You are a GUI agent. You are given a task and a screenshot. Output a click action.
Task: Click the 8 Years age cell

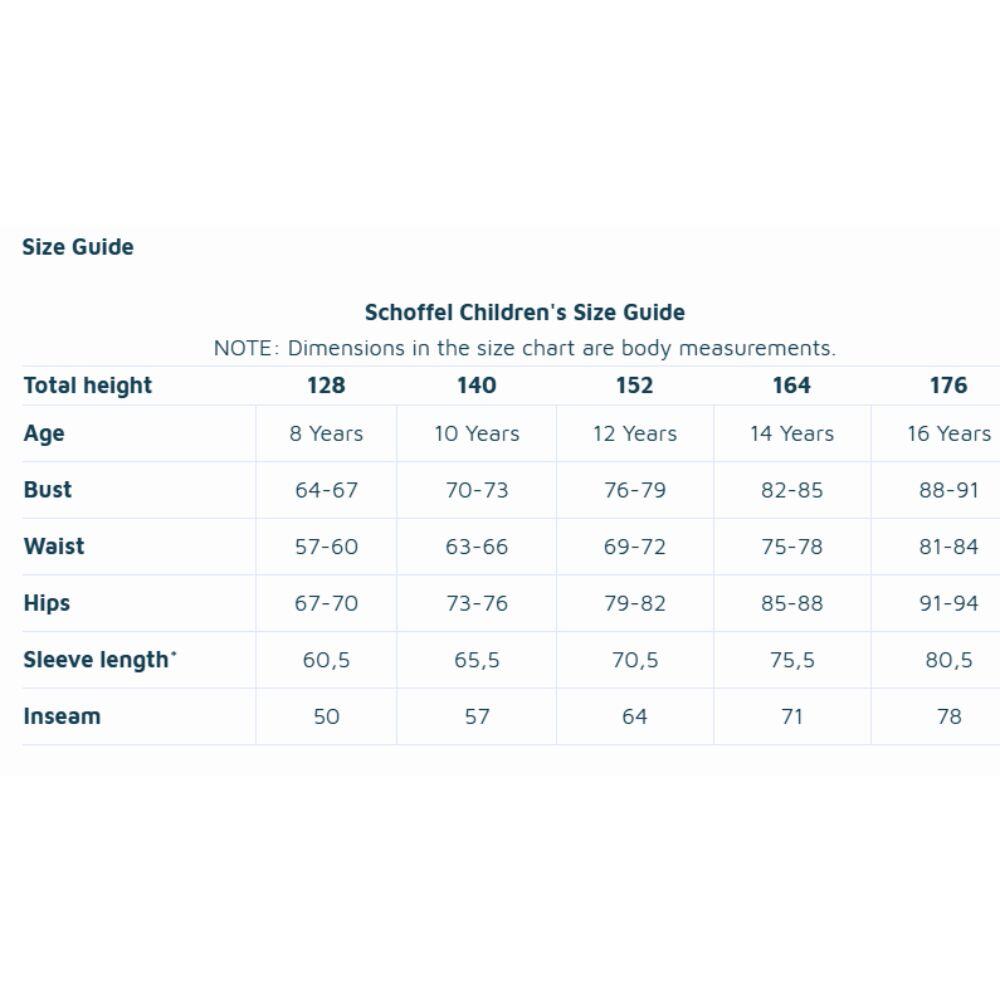tap(326, 434)
